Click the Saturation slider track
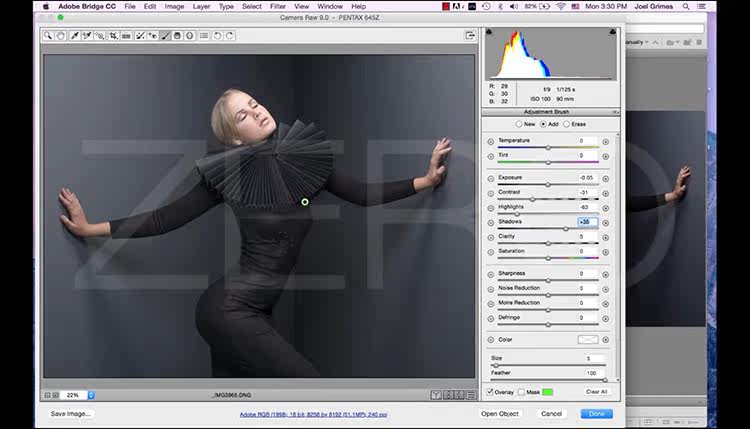 (548, 258)
